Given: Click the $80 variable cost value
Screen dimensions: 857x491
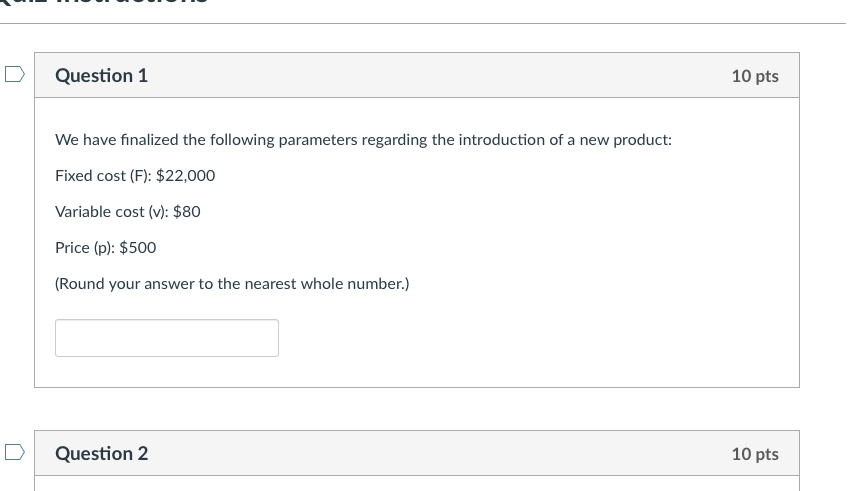Looking at the screenshot, I should click(187, 212).
